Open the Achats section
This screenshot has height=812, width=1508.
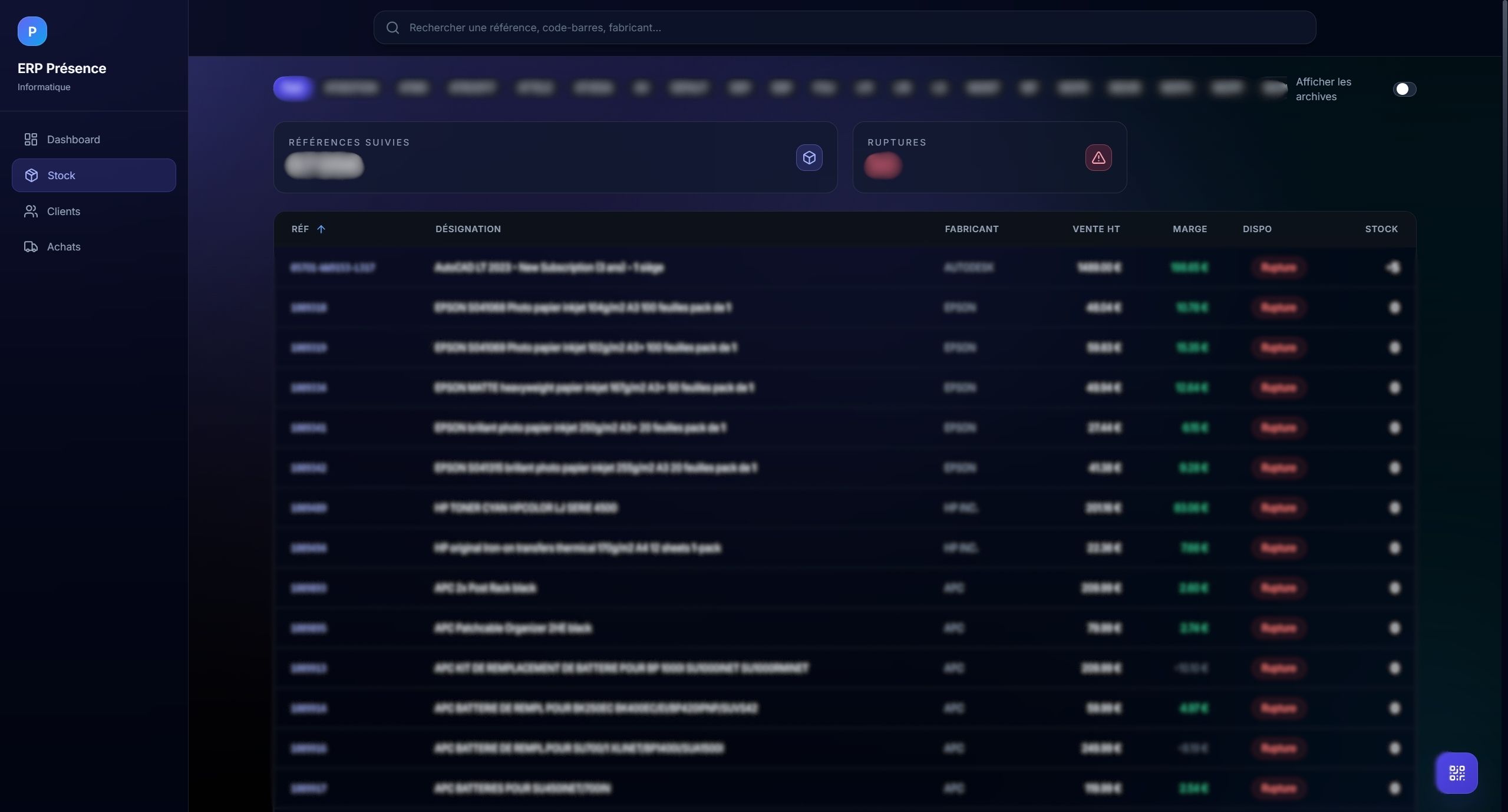coord(94,247)
